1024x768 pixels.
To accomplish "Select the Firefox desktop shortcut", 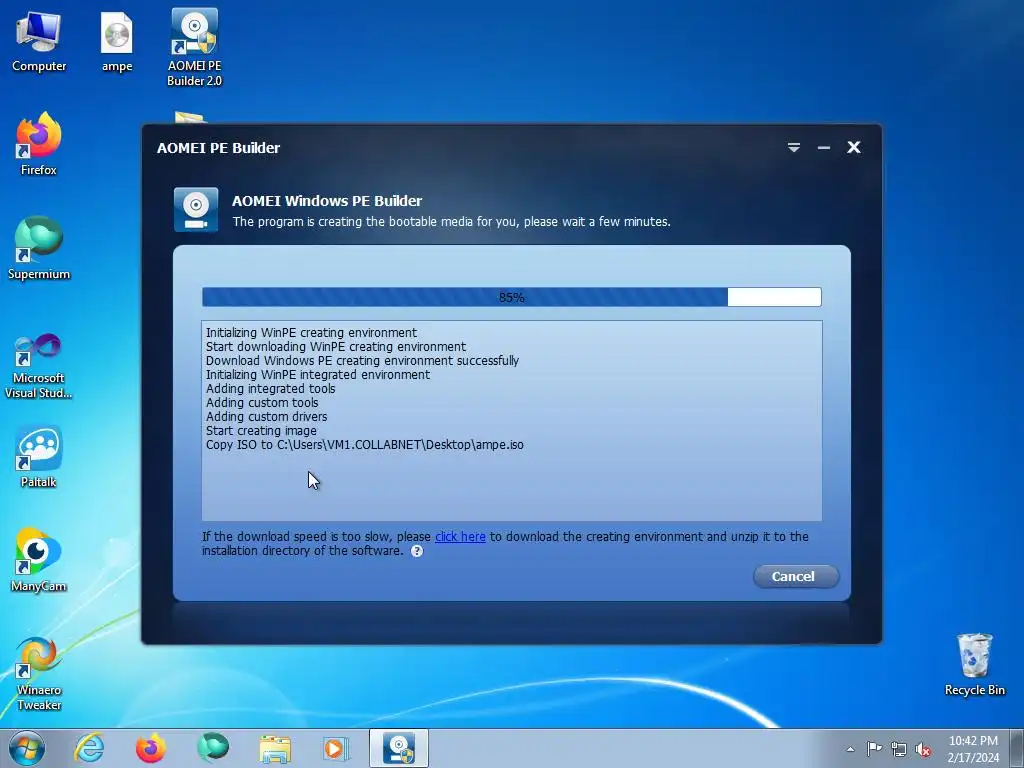I will tap(39, 144).
